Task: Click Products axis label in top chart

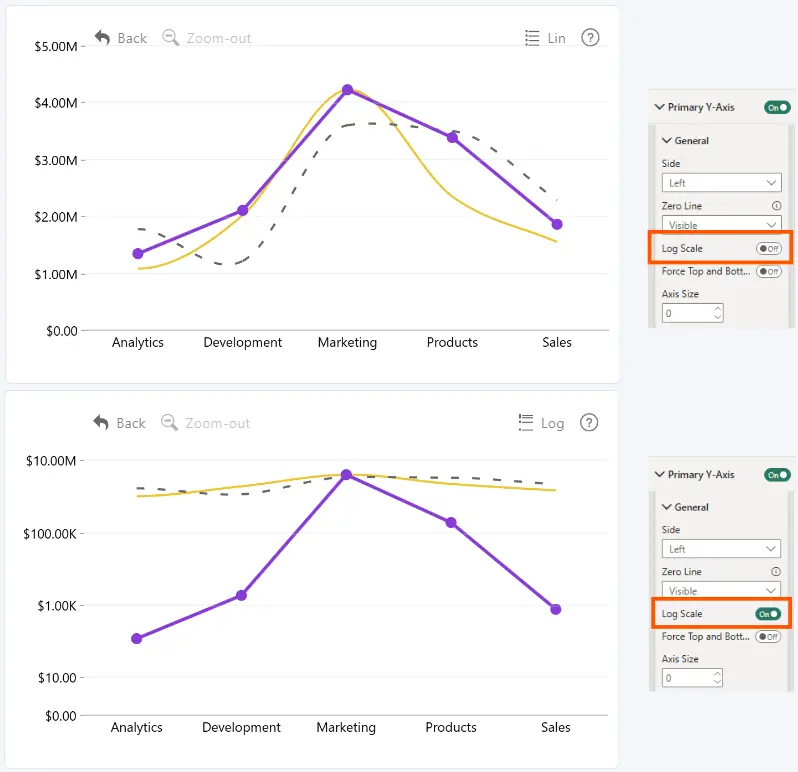Action: pos(452,342)
